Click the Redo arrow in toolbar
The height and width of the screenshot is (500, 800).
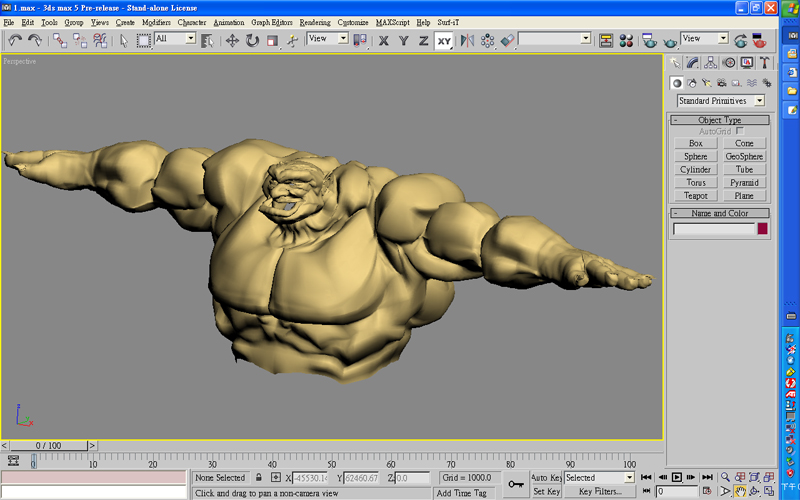pyautogui.click(x=35, y=40)
